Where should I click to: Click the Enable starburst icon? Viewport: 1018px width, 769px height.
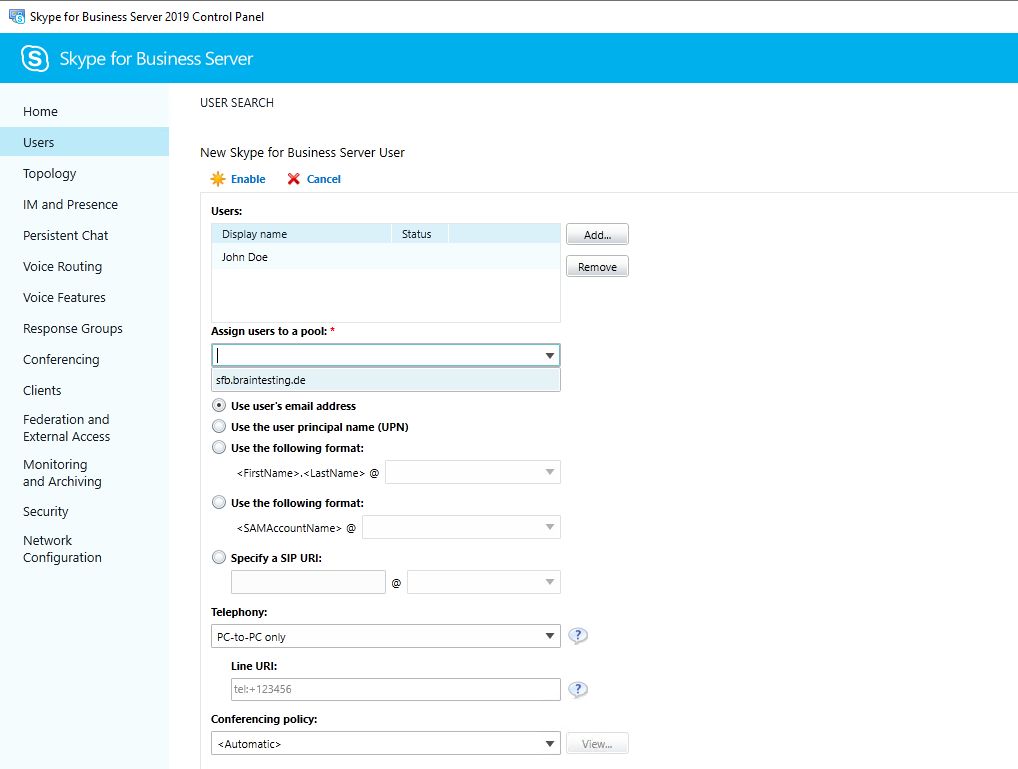click(x=218, y=179)
